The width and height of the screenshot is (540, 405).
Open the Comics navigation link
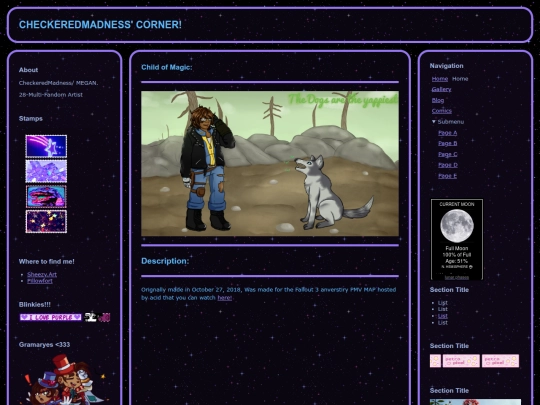442,111
